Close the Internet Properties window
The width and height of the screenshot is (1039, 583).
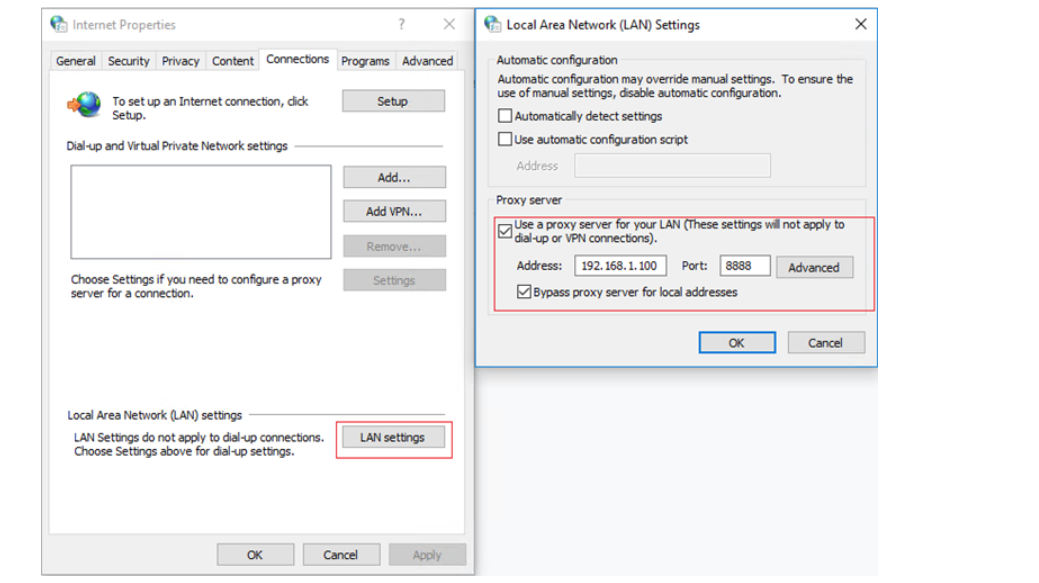pos(449,24)
